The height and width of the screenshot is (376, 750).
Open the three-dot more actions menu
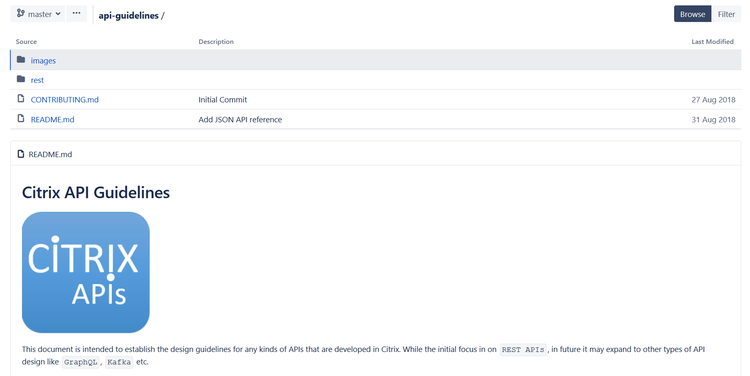click(77, 14)
